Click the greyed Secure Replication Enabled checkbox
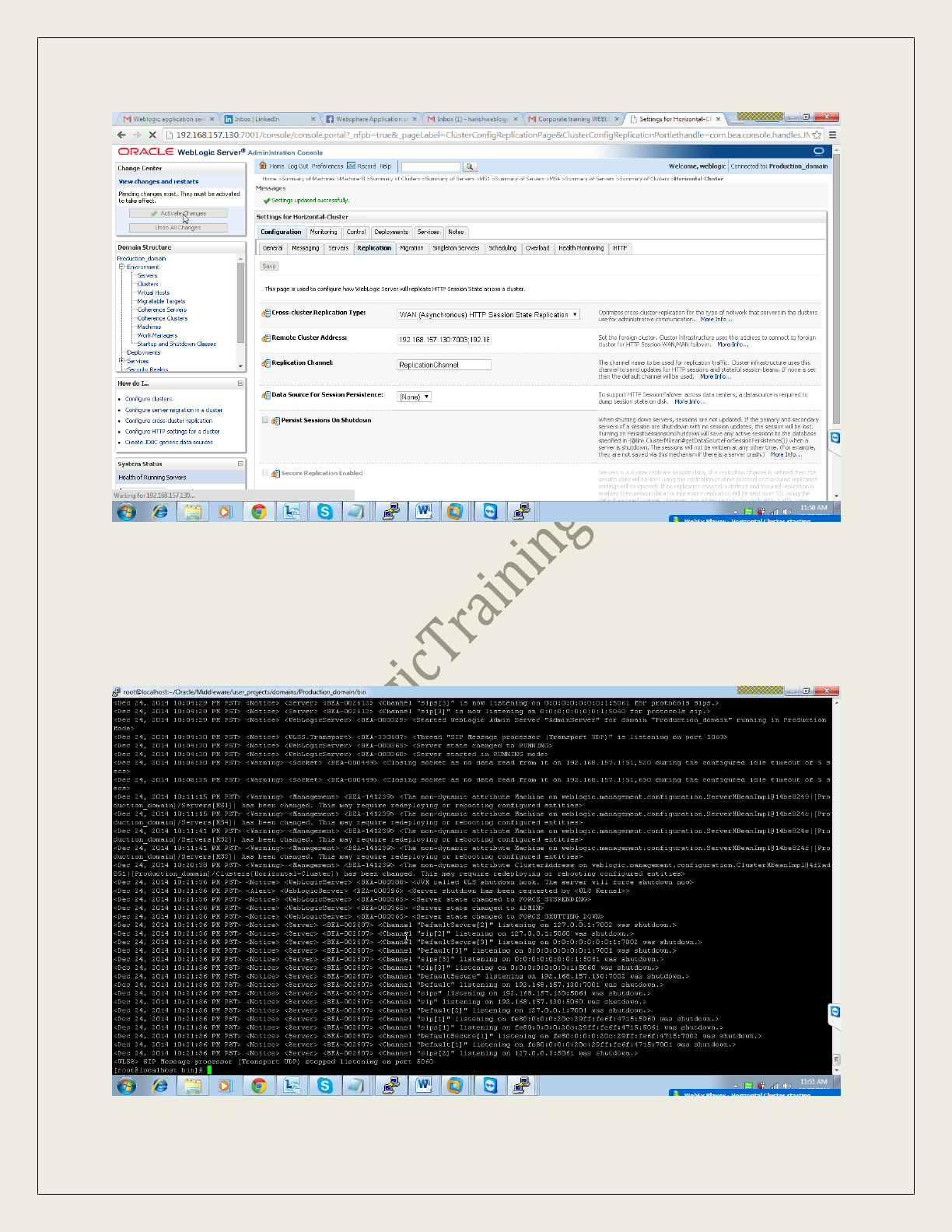 [265, 473]
